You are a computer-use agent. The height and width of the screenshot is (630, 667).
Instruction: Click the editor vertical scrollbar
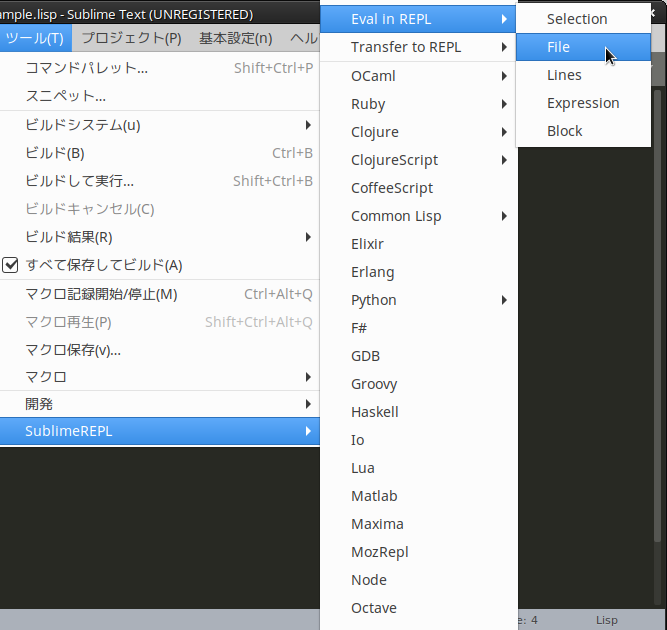click(x=658, y=315)
